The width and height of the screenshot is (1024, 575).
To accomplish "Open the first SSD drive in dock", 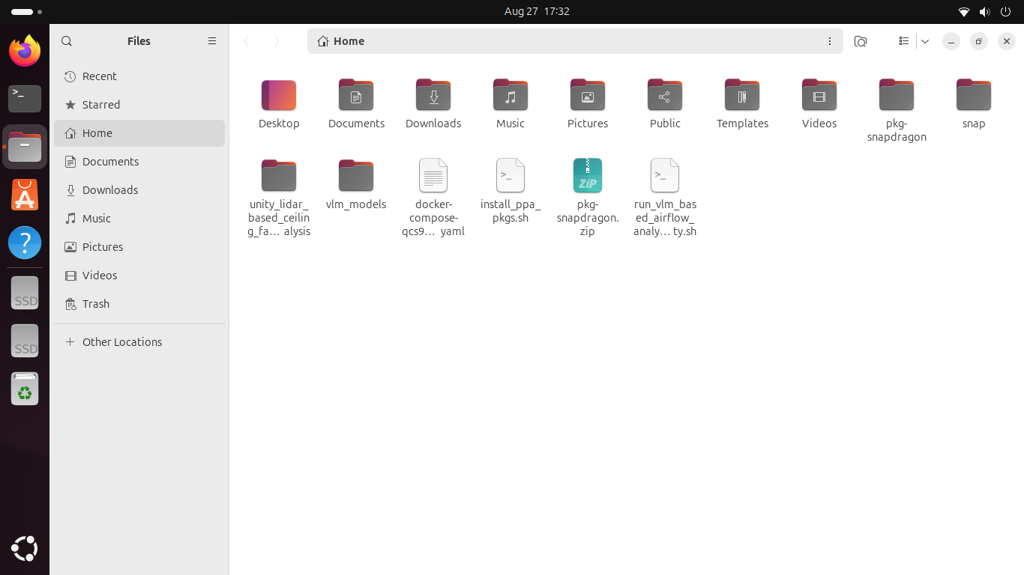I will point(25,293).
